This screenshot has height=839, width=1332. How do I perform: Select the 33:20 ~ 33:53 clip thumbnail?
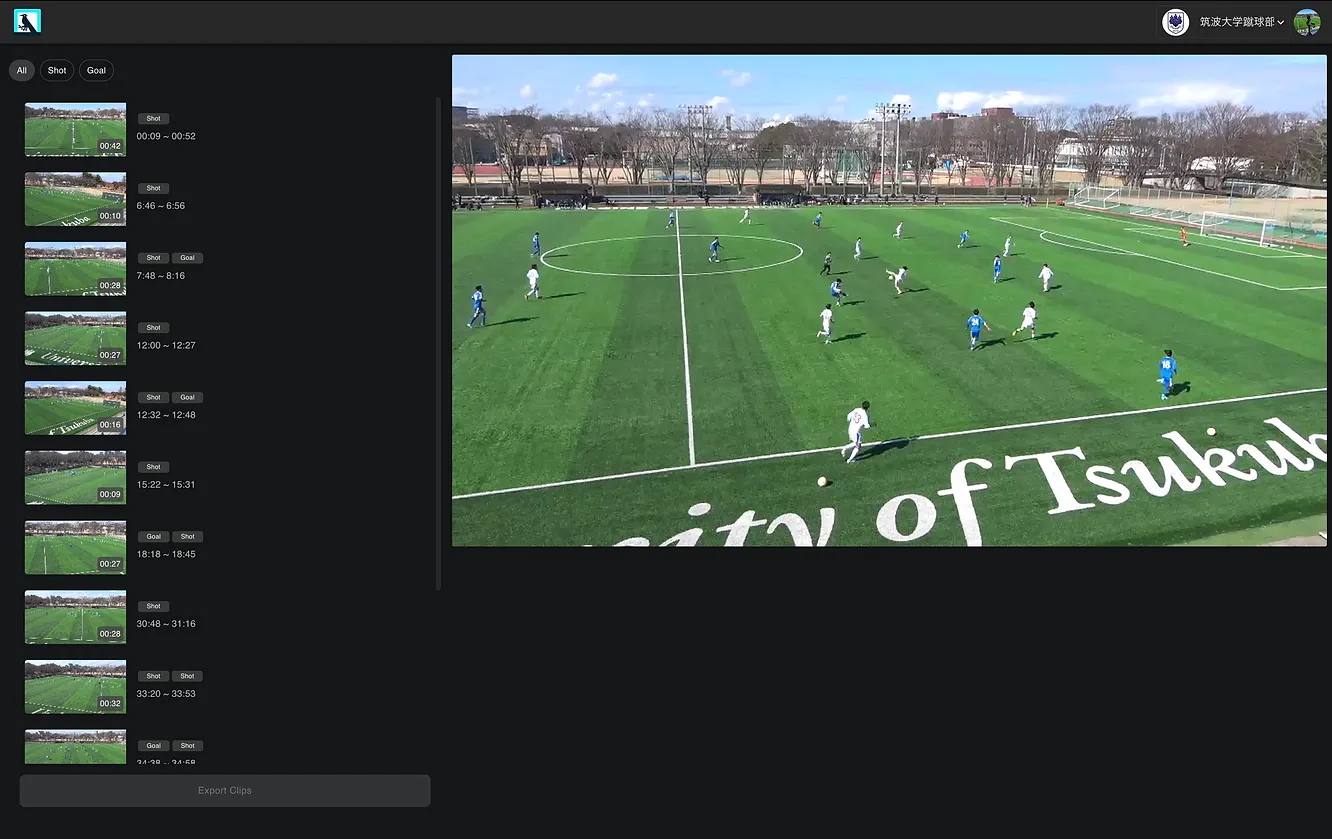coord(75,687)
